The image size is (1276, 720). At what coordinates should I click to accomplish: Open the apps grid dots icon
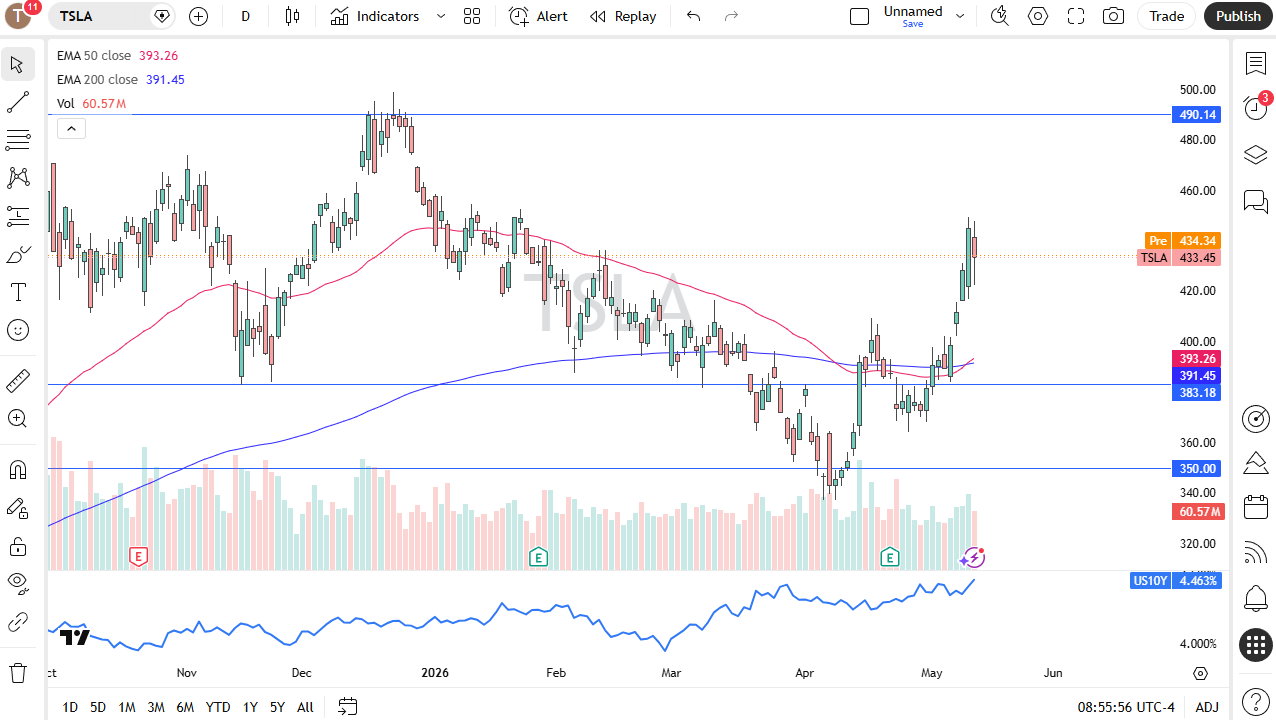coord(1256,645)
